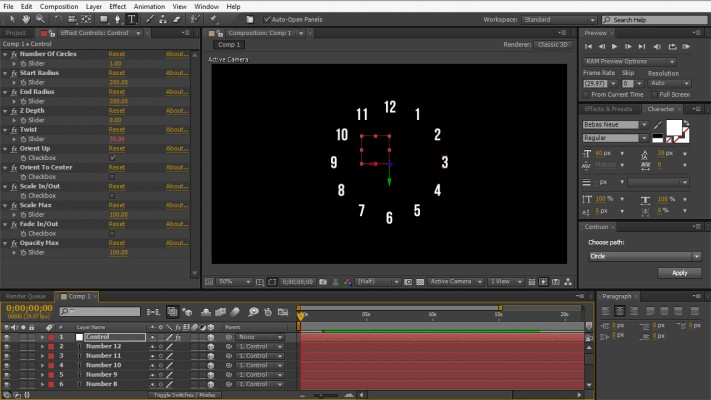Hide the Number 12 layer
Viewport: 711px width, 400px height.
pos(8,346)
